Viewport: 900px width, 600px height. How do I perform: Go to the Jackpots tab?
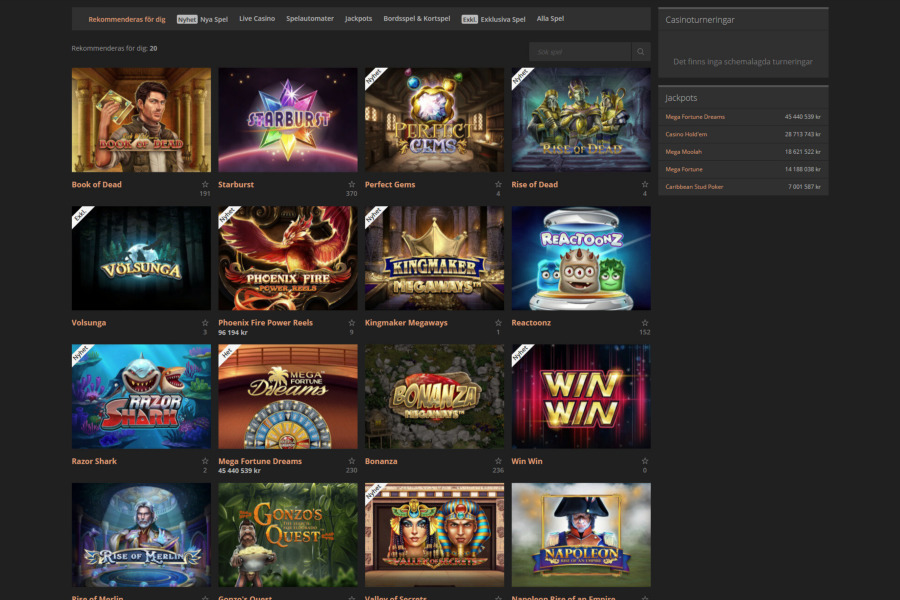click(358, 18)
